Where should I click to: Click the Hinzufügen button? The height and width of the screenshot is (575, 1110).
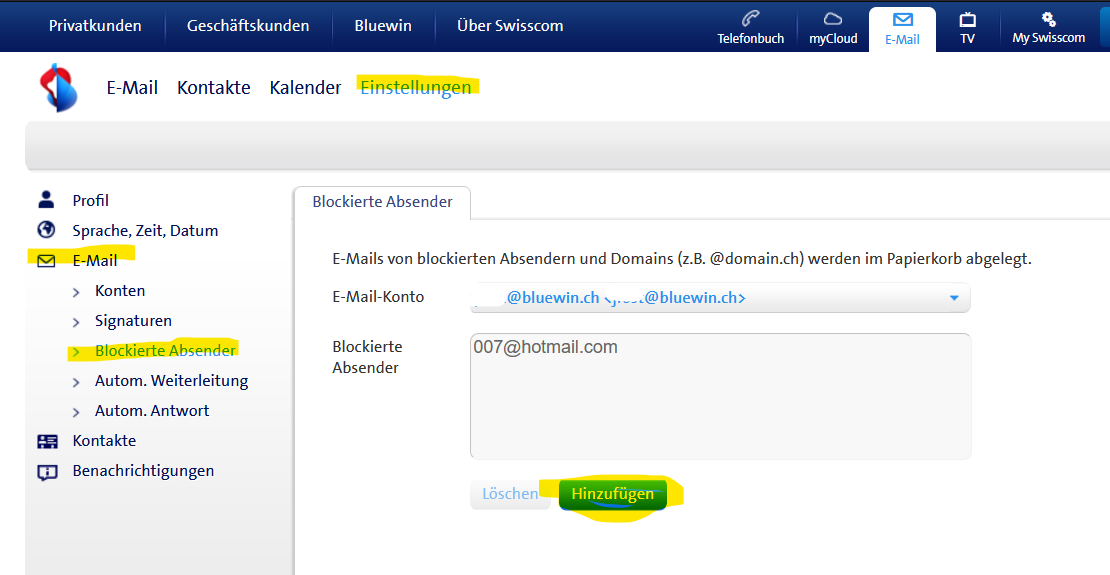pyautogui.click(x=612, y=494)
